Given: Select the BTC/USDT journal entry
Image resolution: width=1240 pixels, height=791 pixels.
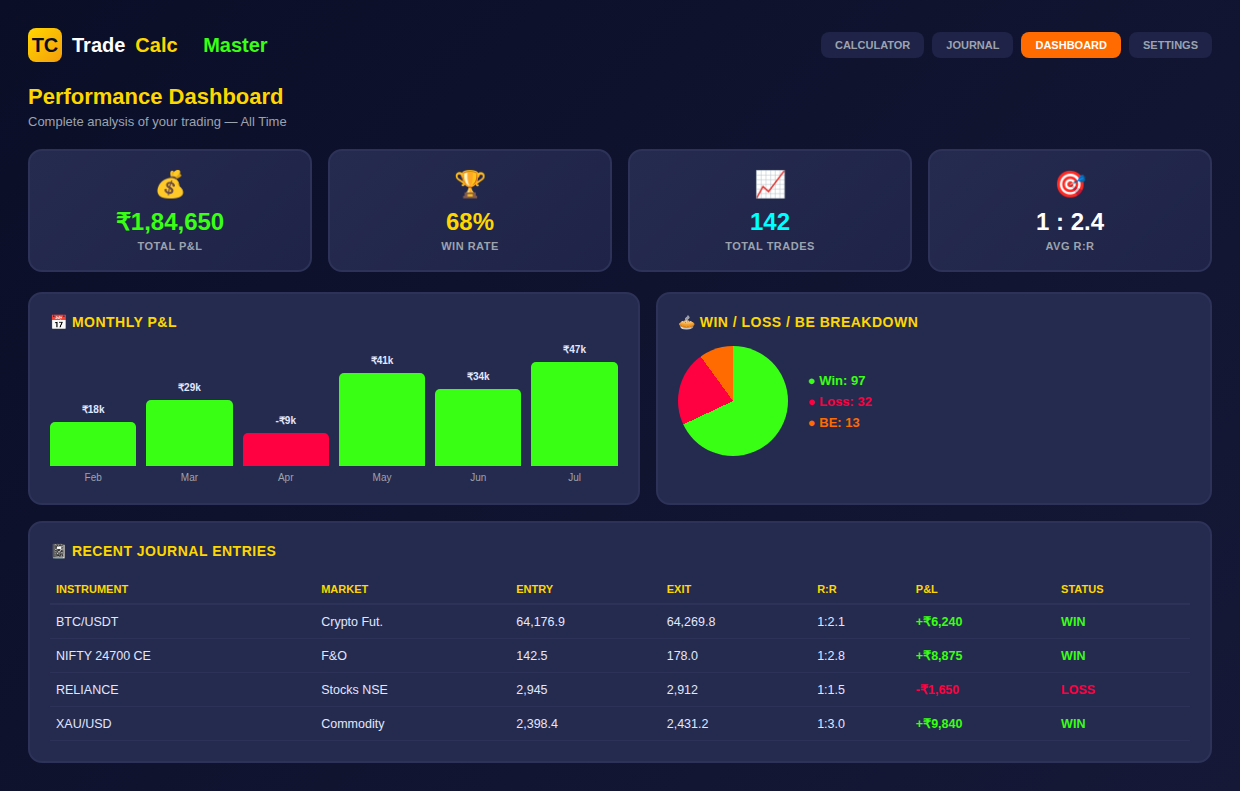Looking at the screenshot, I should pyautogui.click(x=620, y=622).
